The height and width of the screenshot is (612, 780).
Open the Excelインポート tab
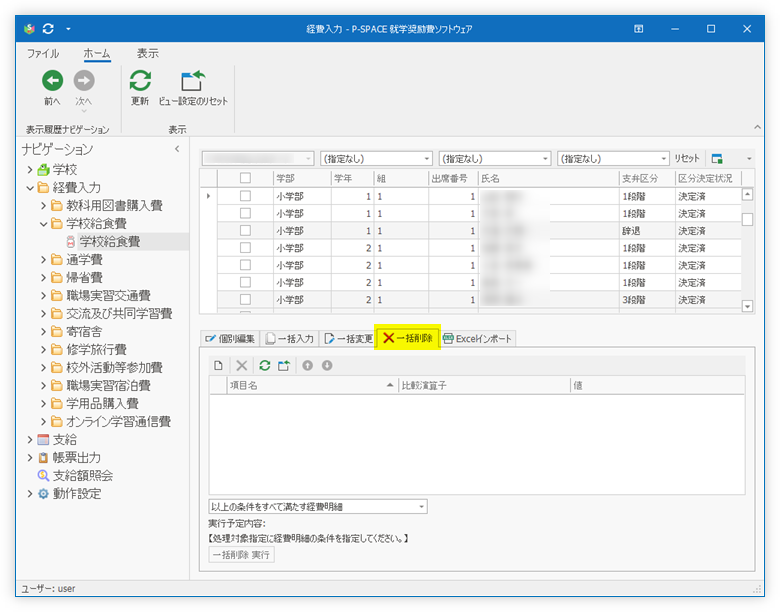pos(478,338)
